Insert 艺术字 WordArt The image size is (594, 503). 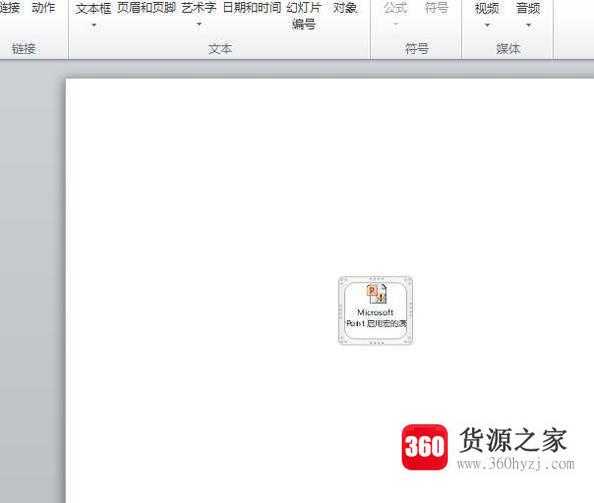(x=199, y=8)
